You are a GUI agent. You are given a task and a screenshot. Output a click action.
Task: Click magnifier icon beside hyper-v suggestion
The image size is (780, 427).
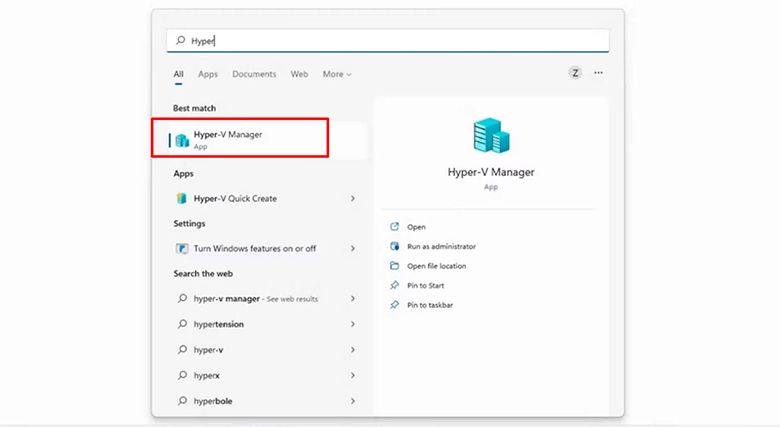(x=183, y=349)
